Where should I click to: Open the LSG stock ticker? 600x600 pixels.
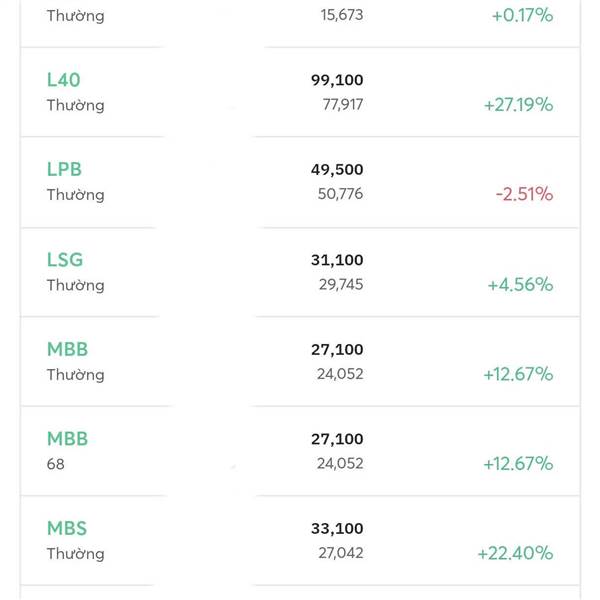click(65, 259)
